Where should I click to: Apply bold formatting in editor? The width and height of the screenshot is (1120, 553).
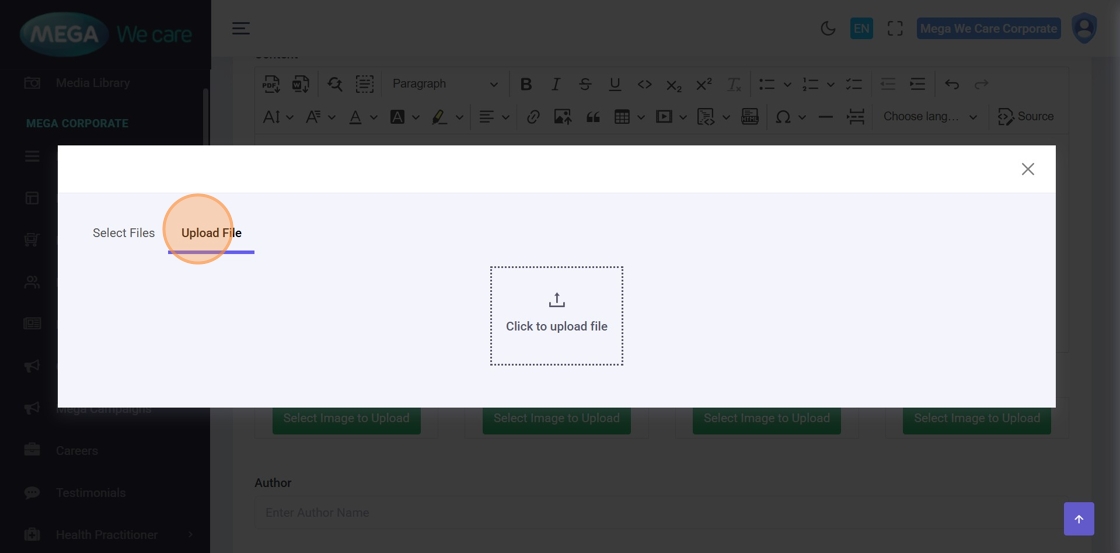tap(526, 84)
